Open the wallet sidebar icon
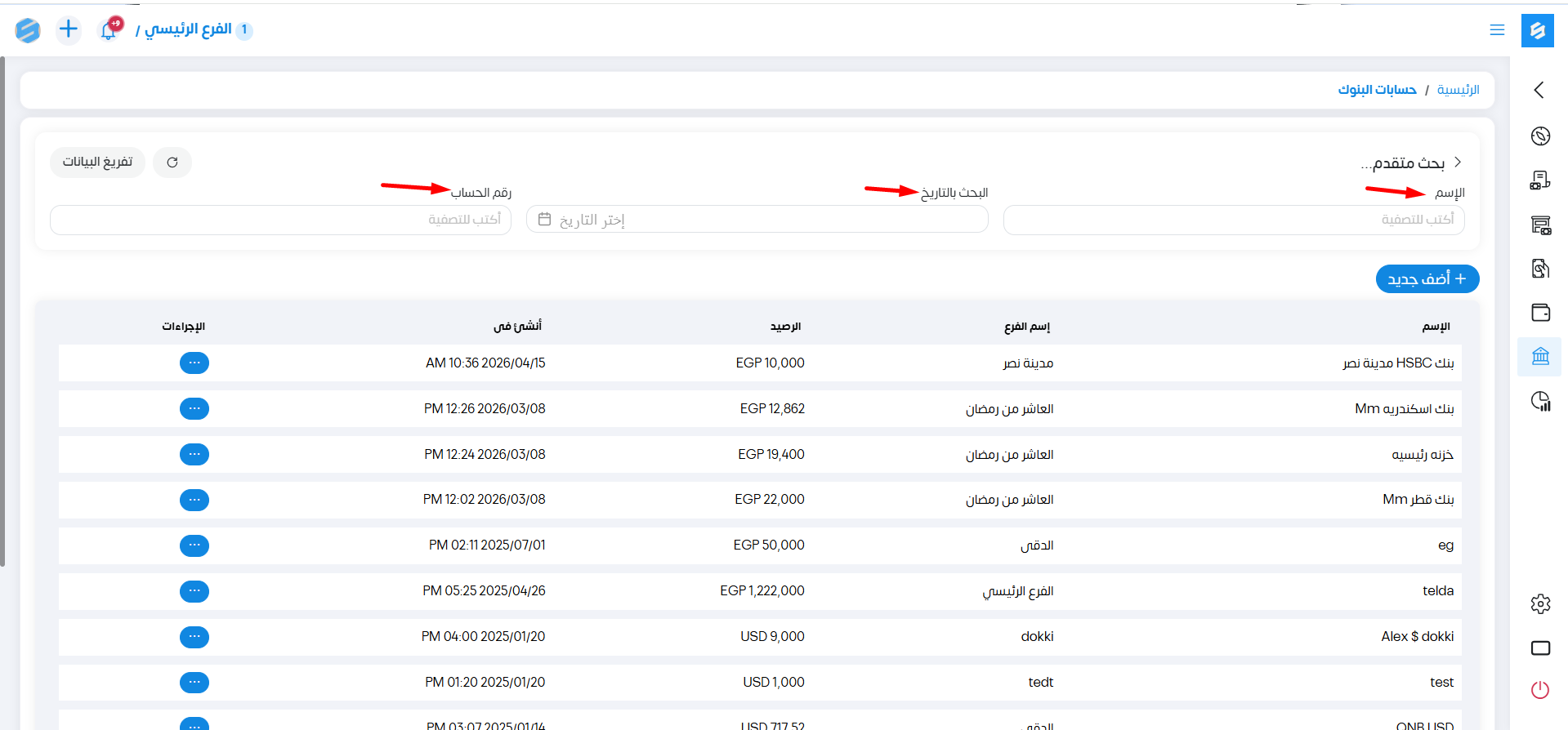The height and width of the screenshot is (730, 1568). tap(1540, 312)
